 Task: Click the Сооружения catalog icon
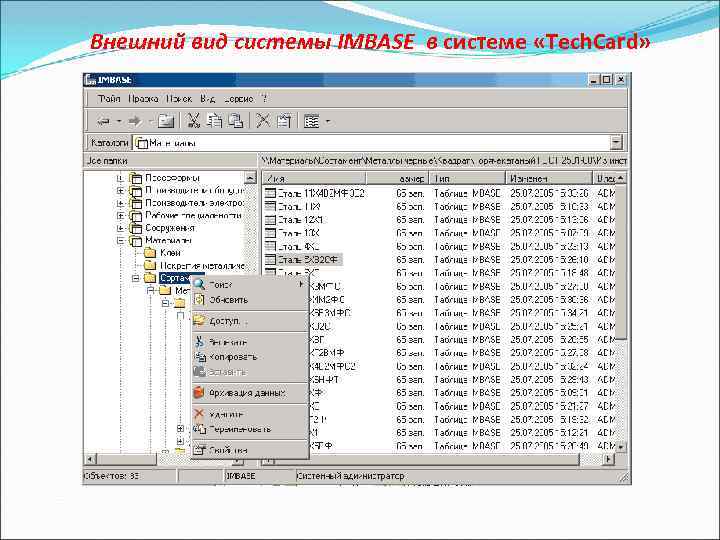(136, 228)
